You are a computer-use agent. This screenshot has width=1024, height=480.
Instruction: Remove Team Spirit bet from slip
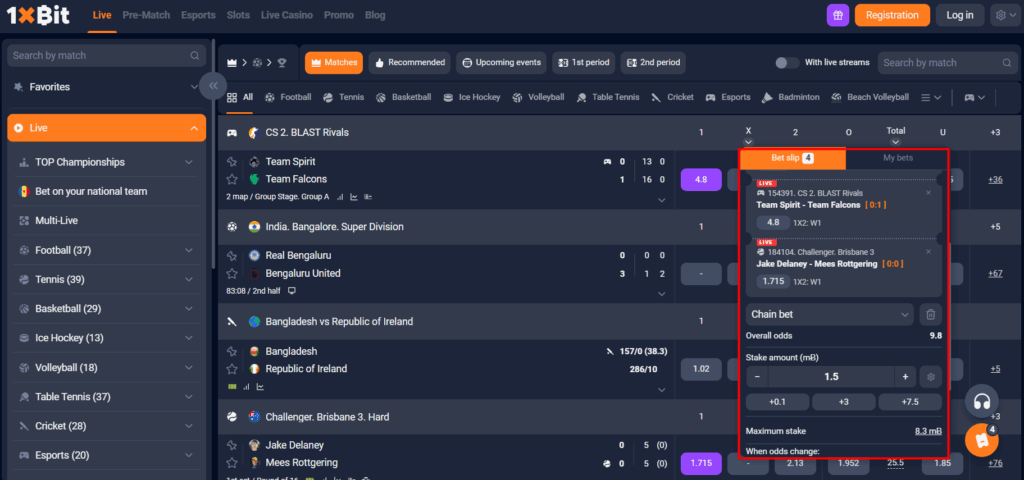(x=928, y=192)
